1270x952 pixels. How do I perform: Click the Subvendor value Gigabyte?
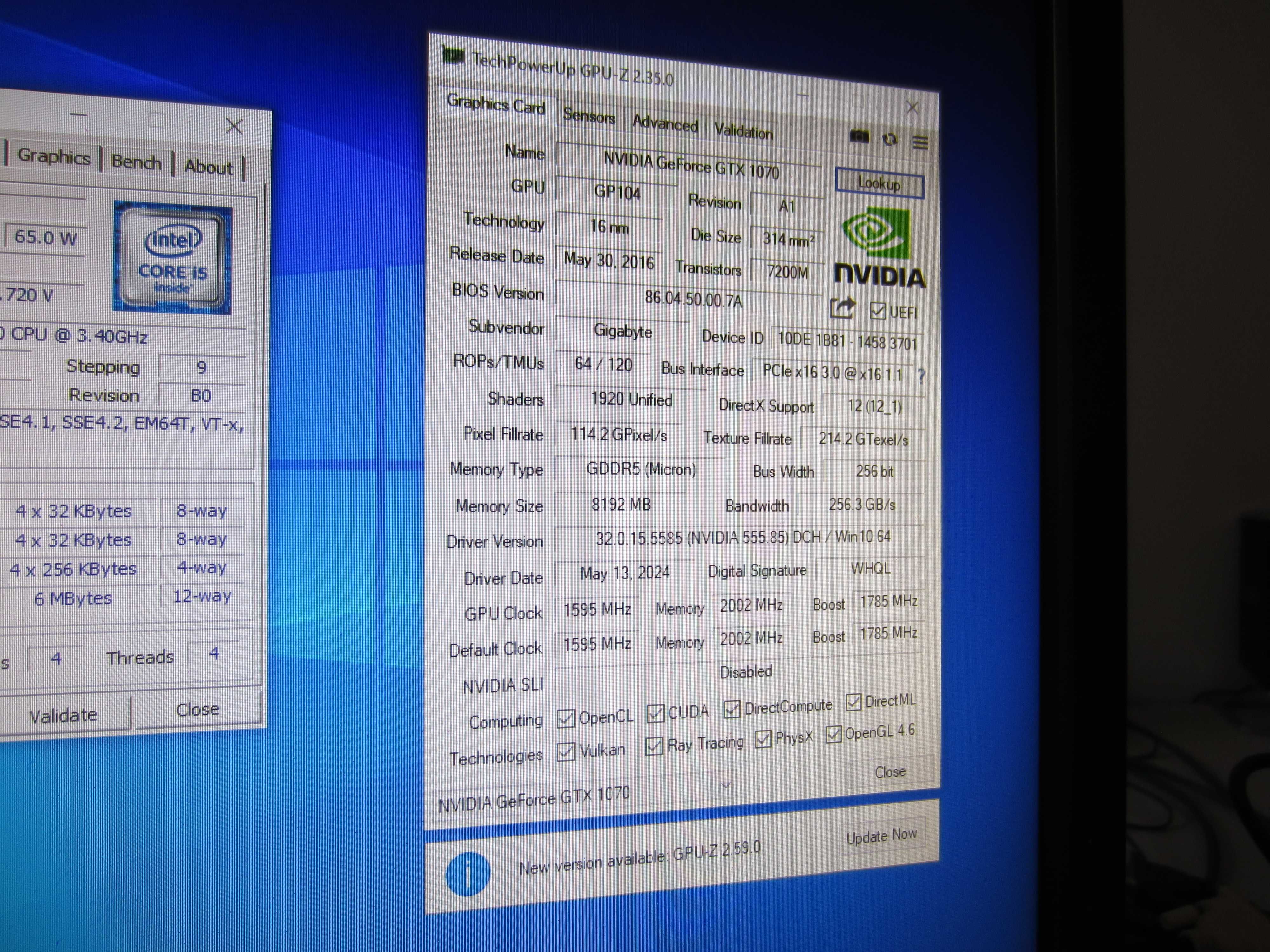point(622,331)
